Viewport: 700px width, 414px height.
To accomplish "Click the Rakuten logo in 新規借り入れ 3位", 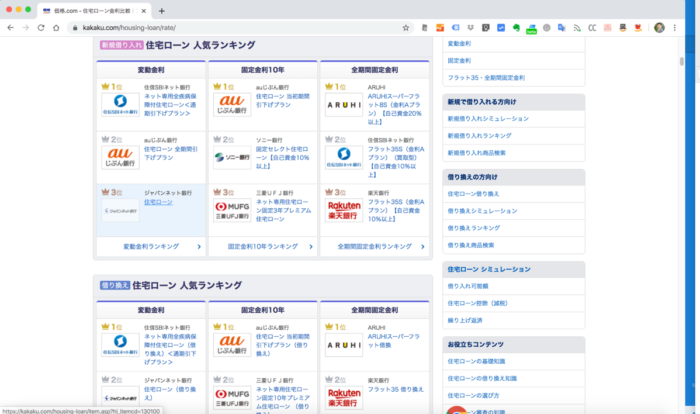I will point(344,210).
